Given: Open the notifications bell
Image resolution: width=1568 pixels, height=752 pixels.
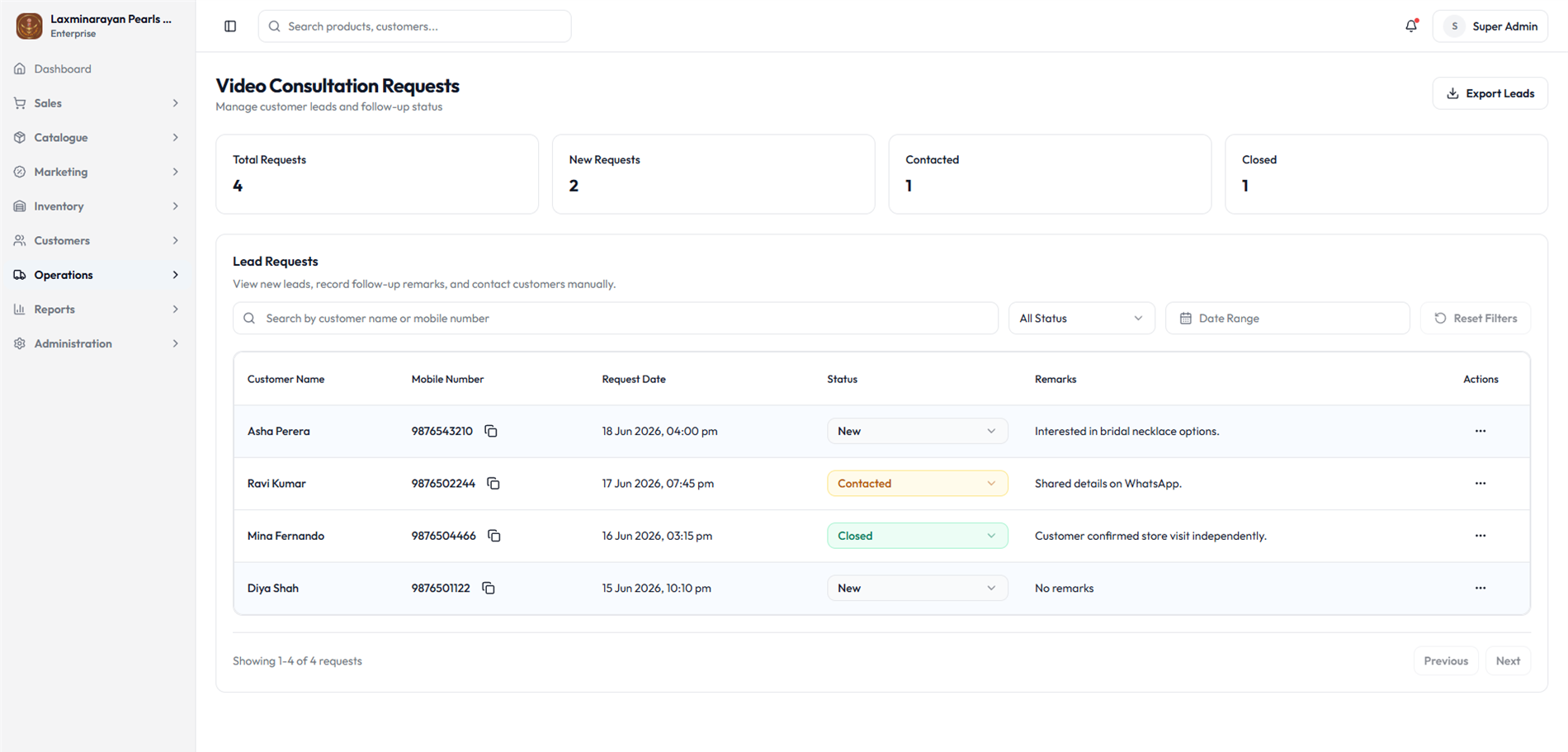Looking at the screenshot, I should point(1411,26).
